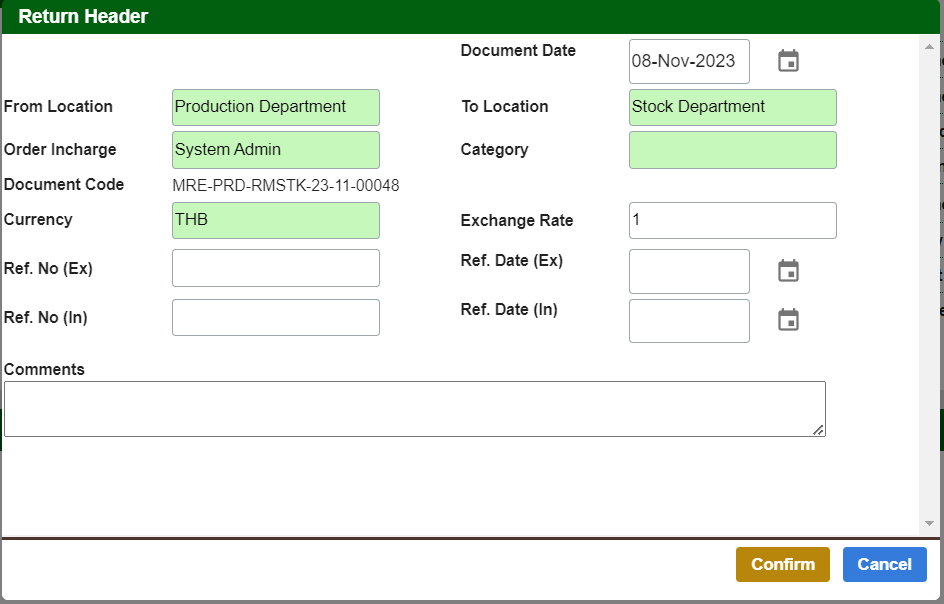This screenshot has width=944, height=604.
Task: Open the Document Date calendar picker
Action: [x=788, y=61]
